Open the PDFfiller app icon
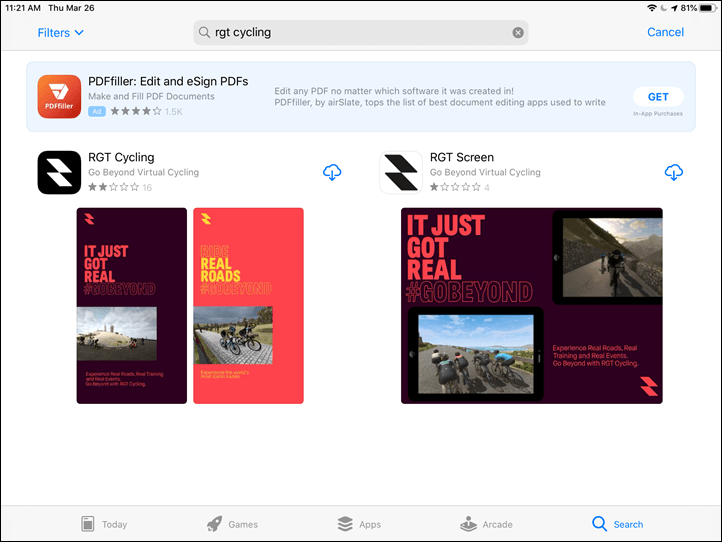 (59, 97)
